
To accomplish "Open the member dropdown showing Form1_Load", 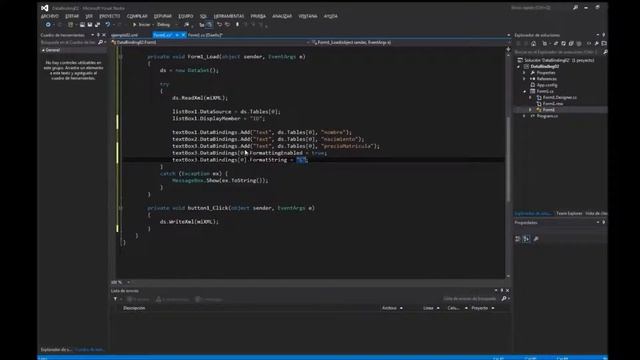I will 408,42.
